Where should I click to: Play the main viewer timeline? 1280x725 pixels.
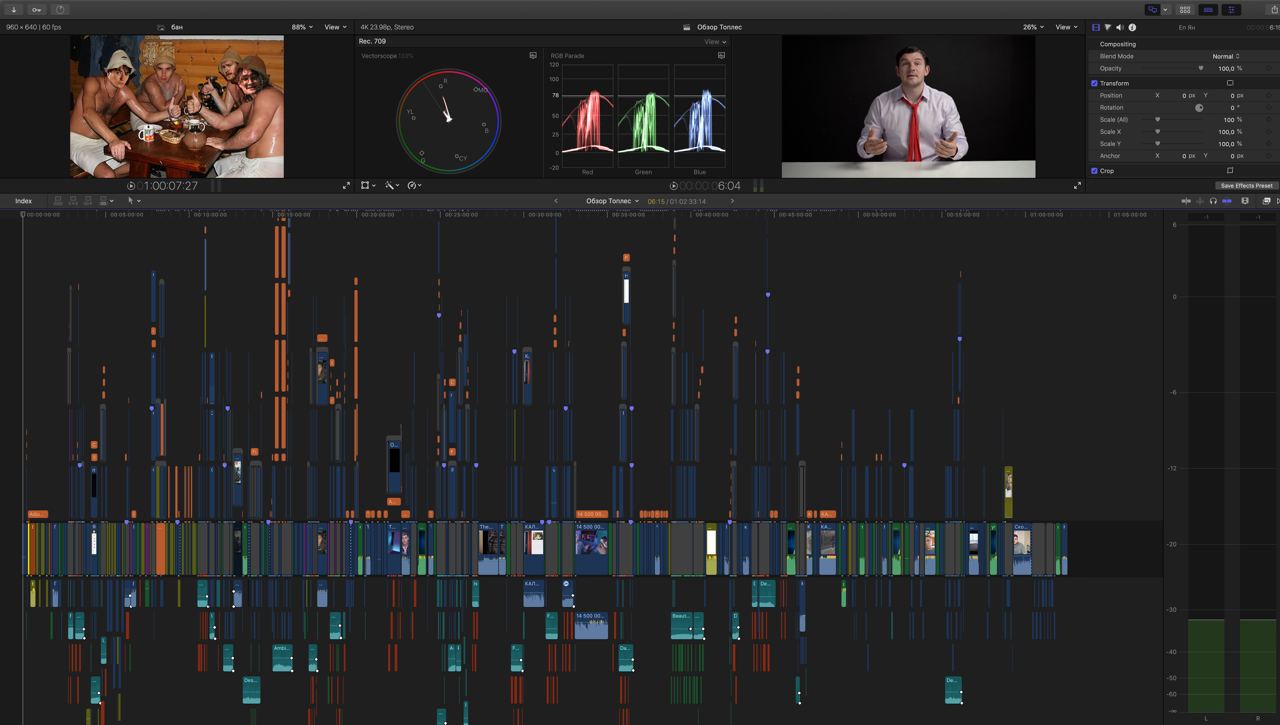[673, 186]
